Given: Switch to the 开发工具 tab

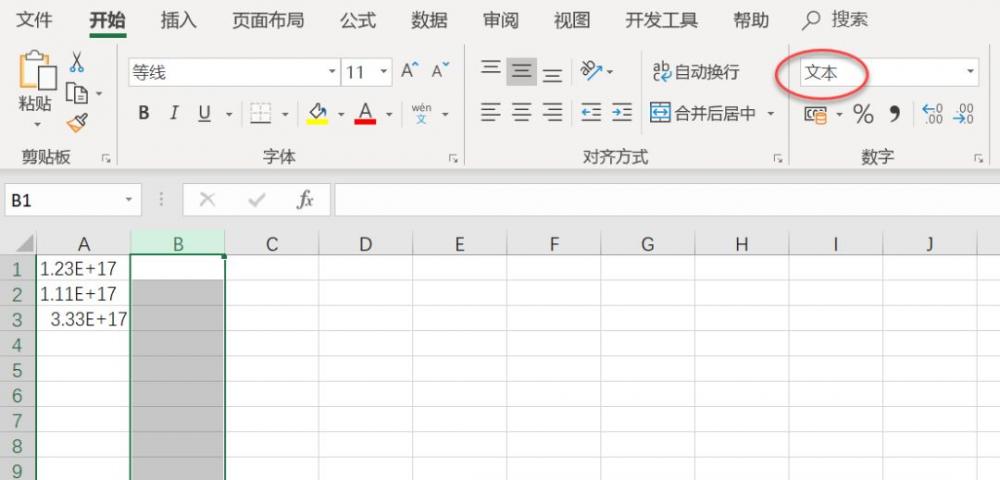Looking at the screenshot, I should point(661,20).
